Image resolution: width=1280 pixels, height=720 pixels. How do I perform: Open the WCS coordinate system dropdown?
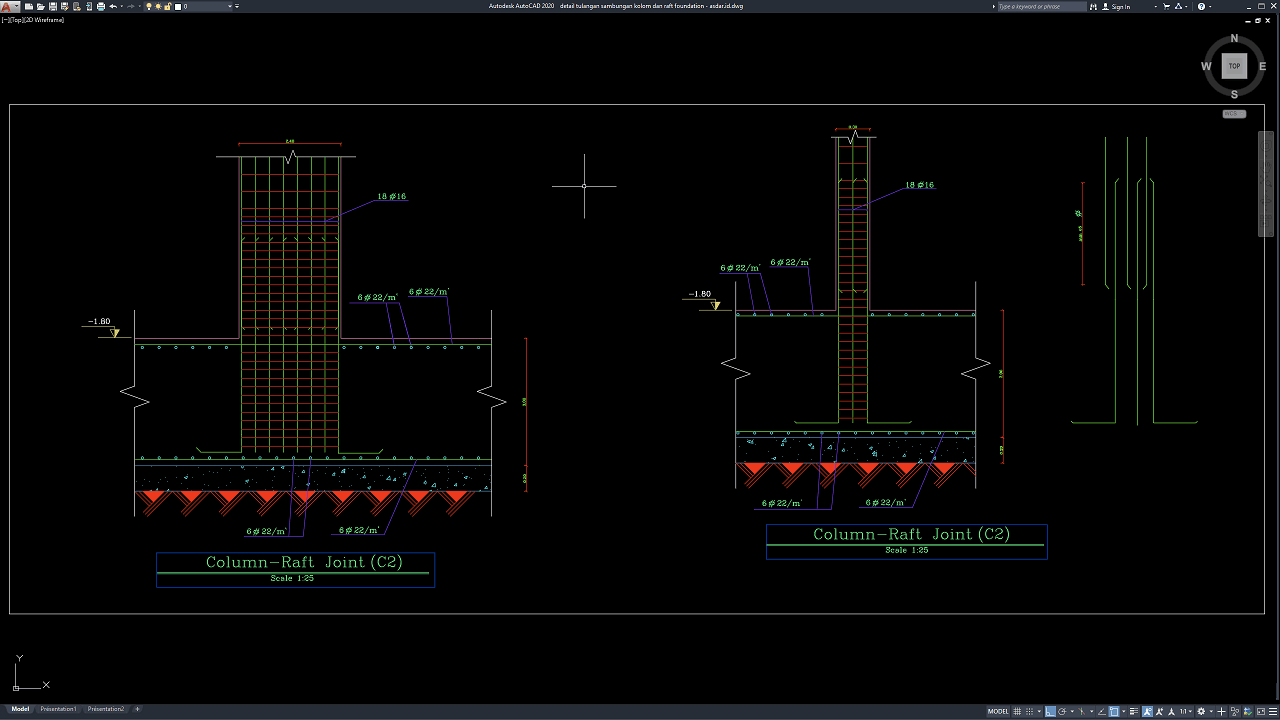click(1234, 114)
